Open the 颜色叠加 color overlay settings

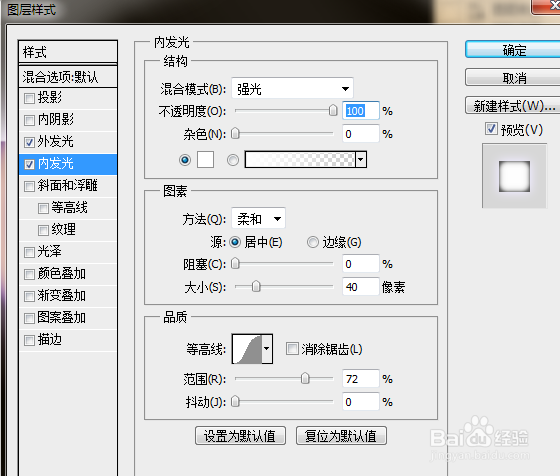(61, 274)
